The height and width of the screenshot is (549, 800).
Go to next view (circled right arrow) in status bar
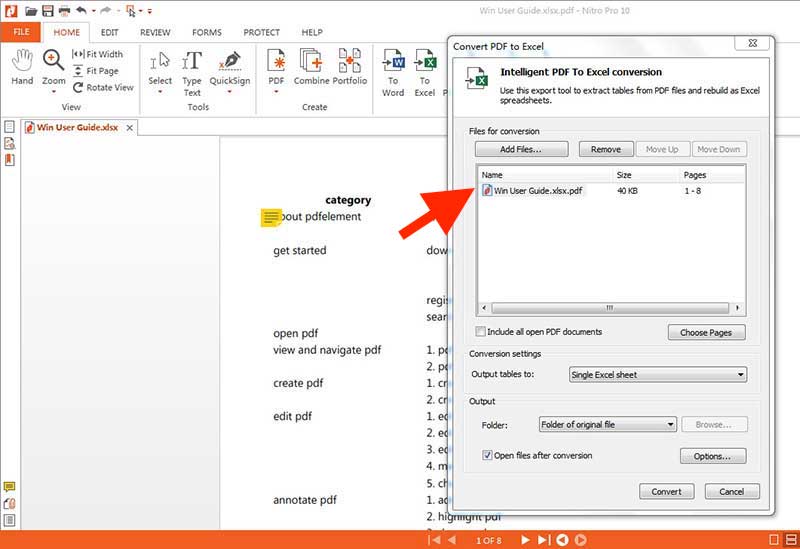click(581, 540)
